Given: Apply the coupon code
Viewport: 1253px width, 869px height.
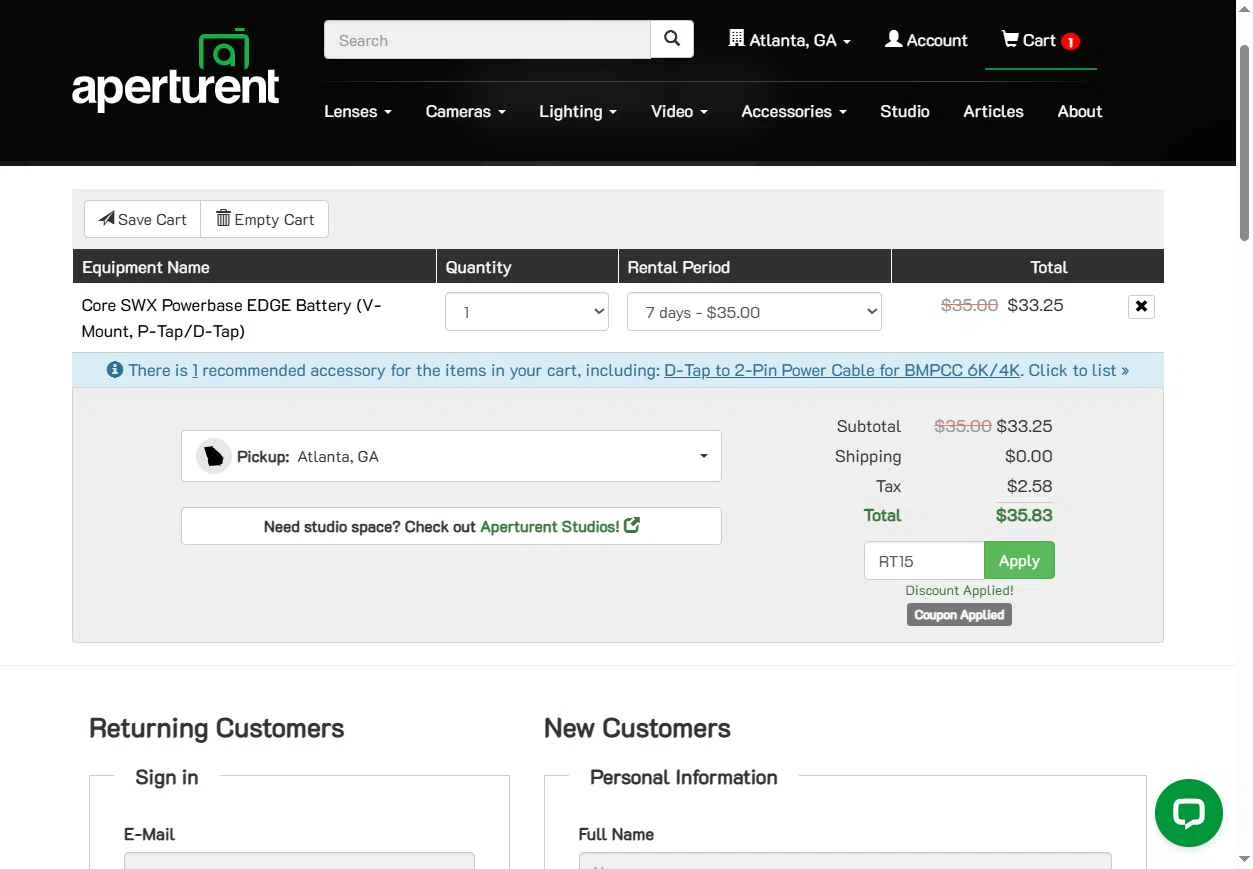Looking at the screenshot, I should coord(1019,560).
